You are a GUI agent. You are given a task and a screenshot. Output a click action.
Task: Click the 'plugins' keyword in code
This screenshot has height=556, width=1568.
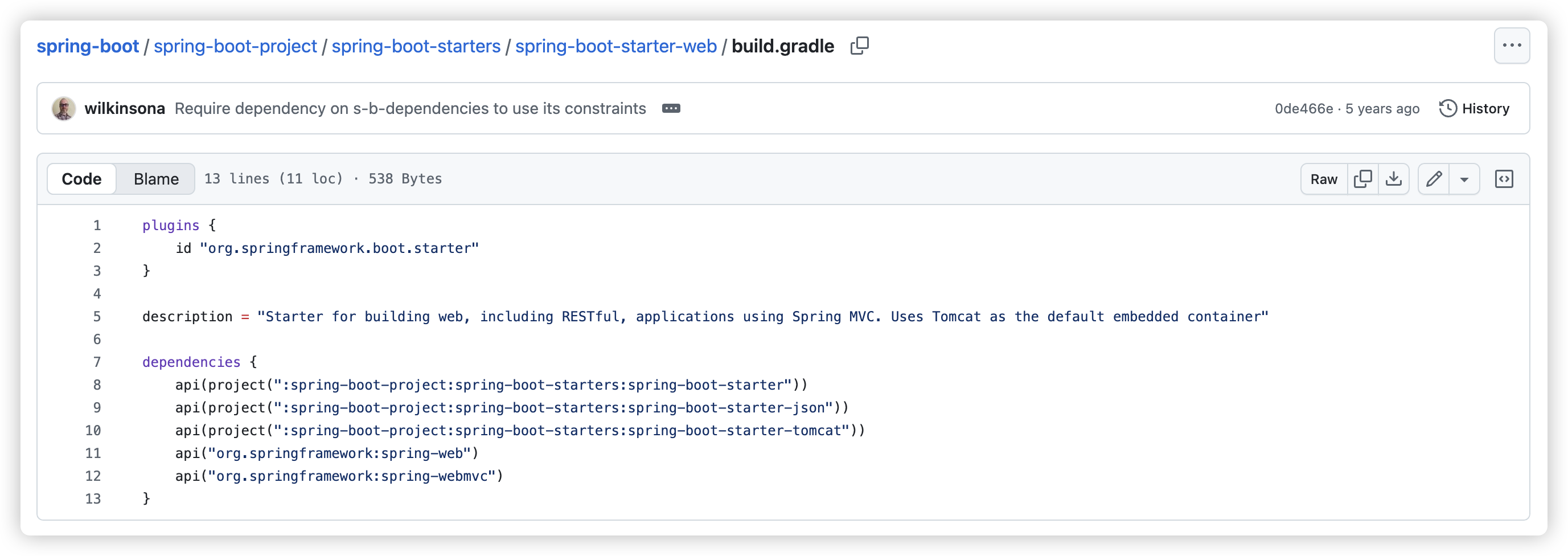tap(170, 226)
